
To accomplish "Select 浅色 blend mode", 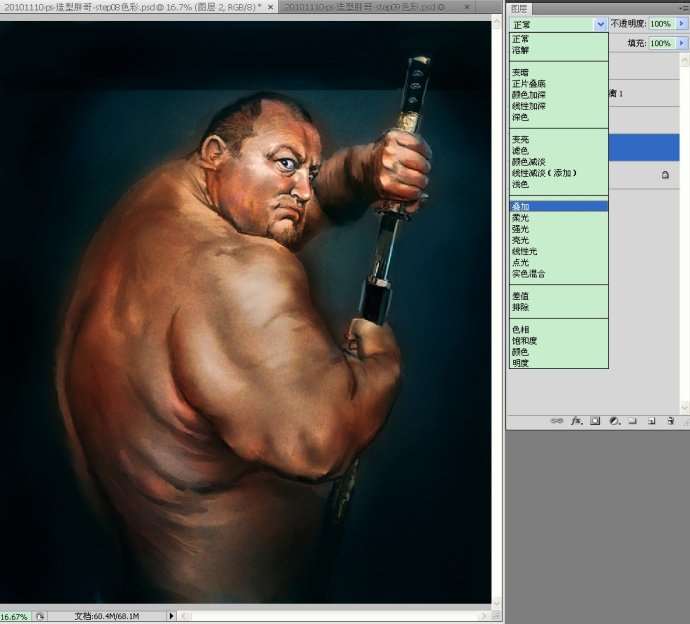I will coord(559,184).
